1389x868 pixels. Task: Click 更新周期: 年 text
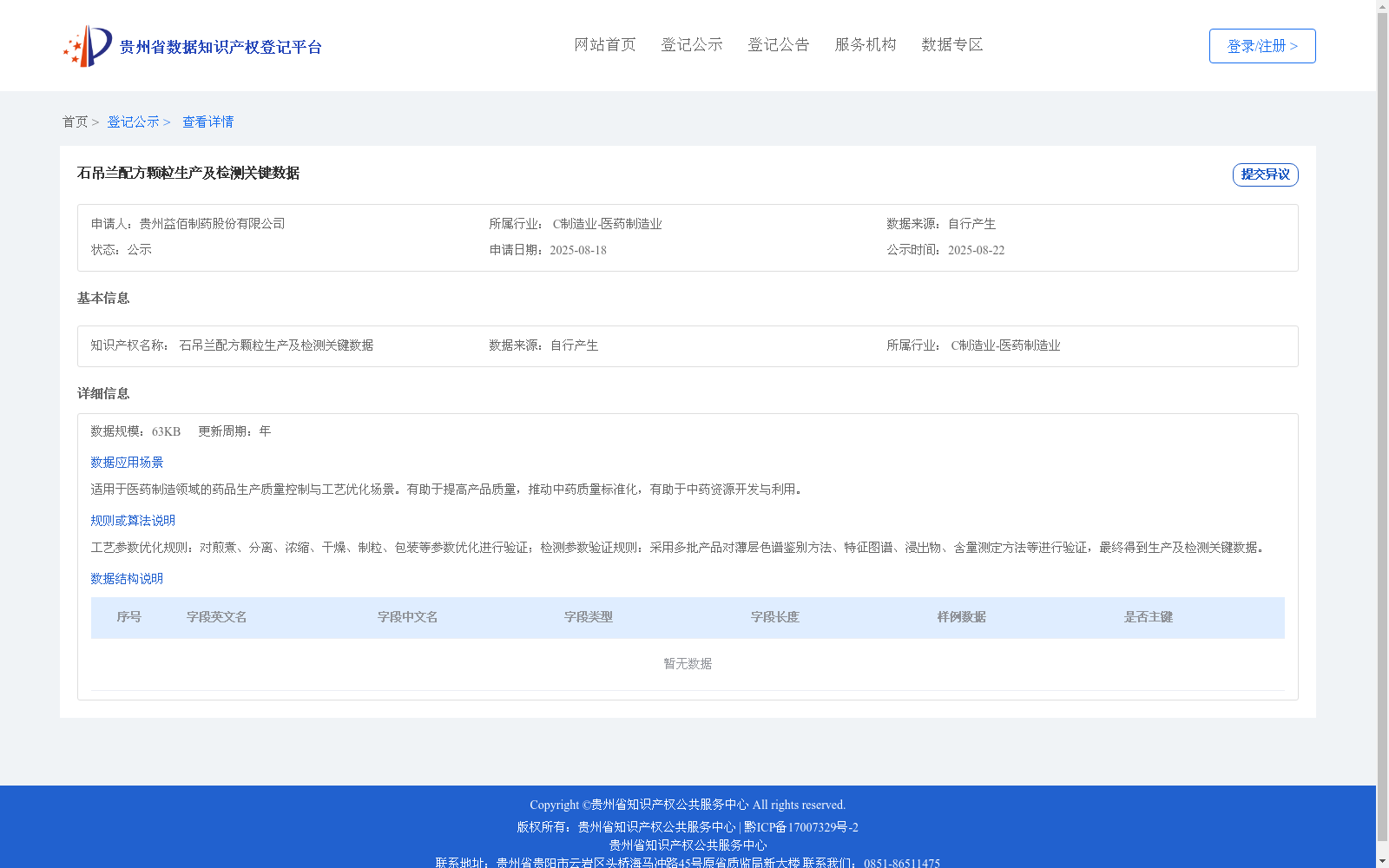pyautogui.click(x=234, y=431)
